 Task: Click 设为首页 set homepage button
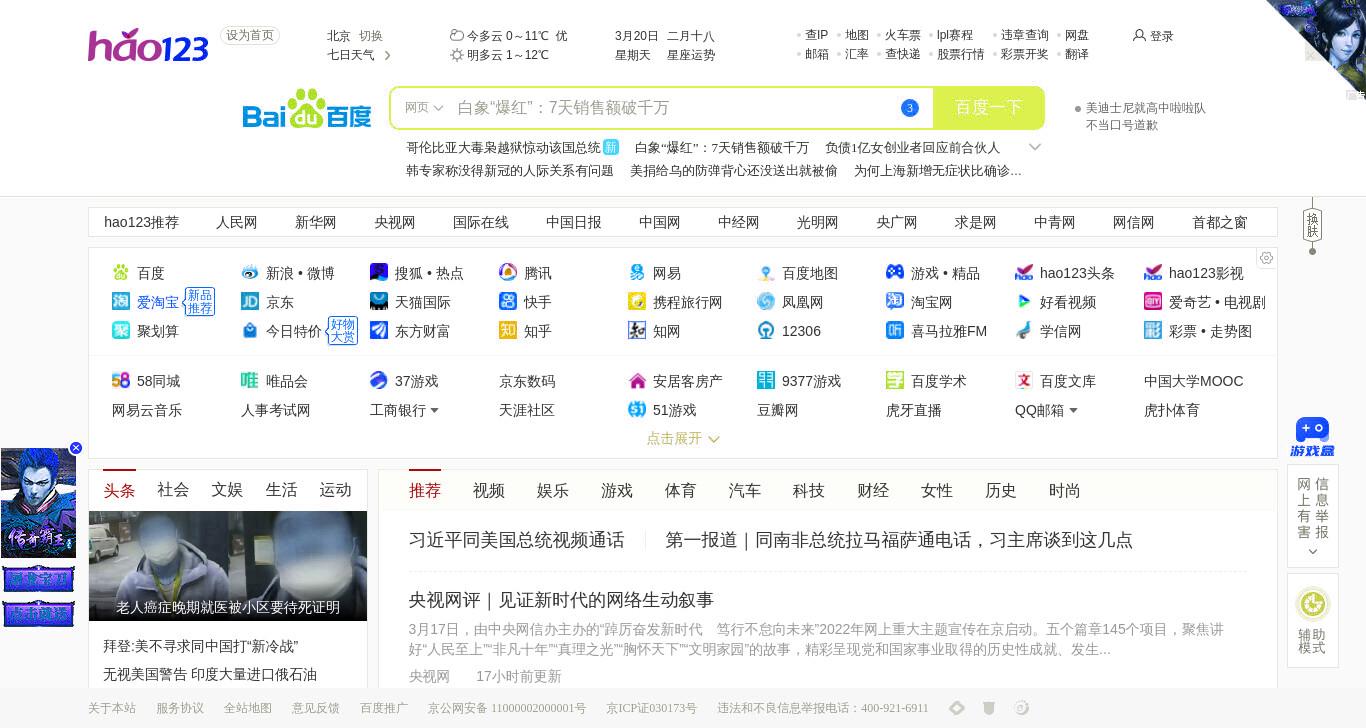coord(250,35)
